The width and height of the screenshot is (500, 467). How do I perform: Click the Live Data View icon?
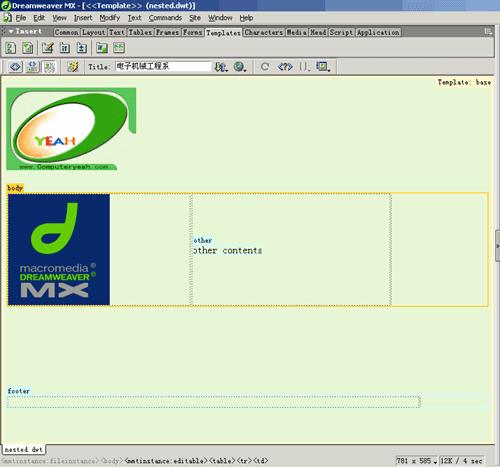73,67
